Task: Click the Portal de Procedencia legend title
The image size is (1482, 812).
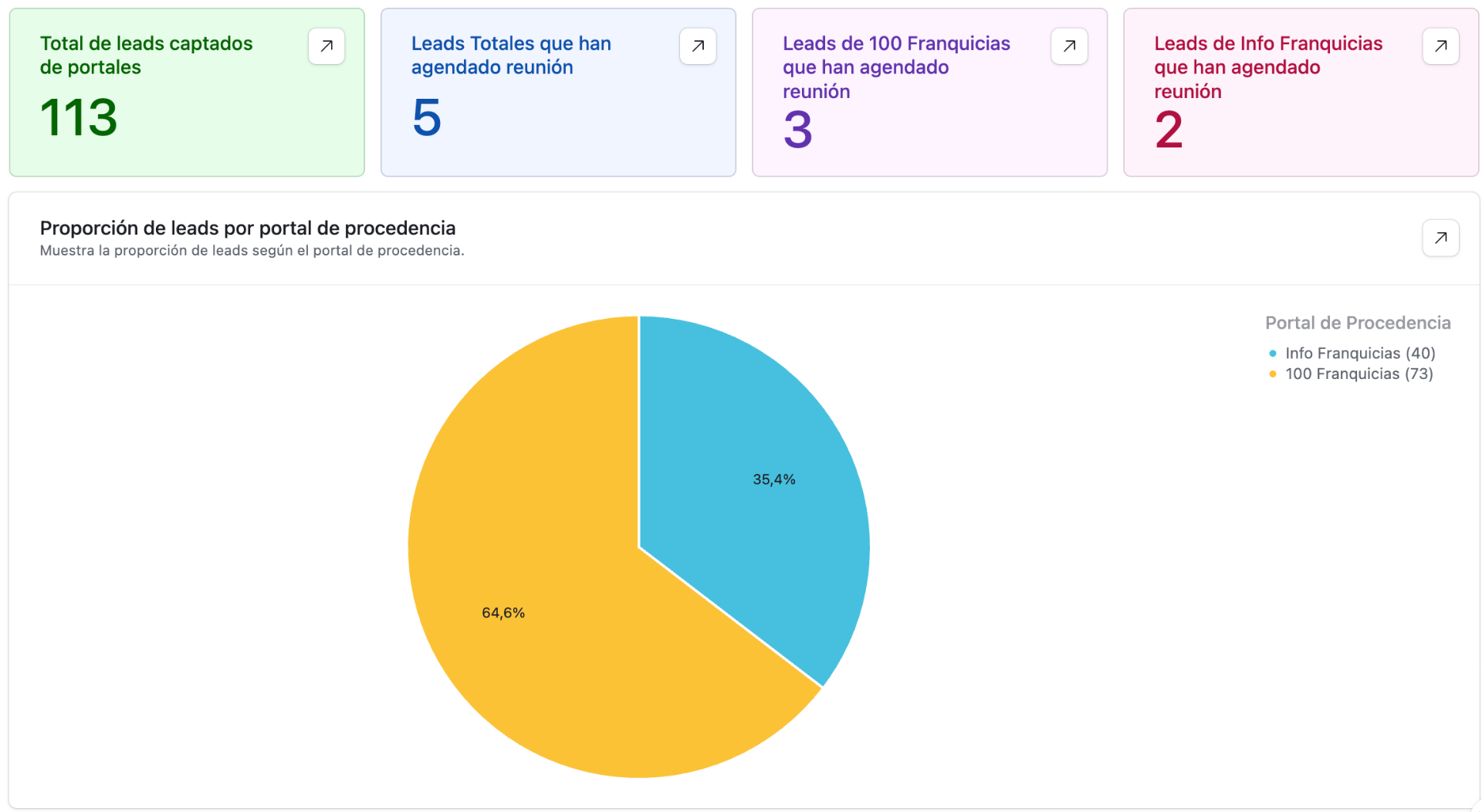Action: 1358,323
